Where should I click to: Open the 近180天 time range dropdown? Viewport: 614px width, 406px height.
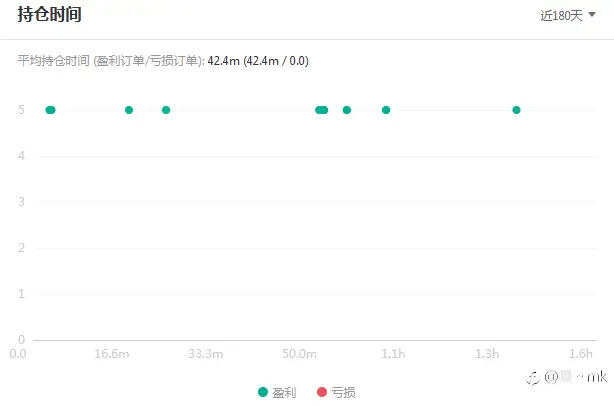[x=568, y=15]
